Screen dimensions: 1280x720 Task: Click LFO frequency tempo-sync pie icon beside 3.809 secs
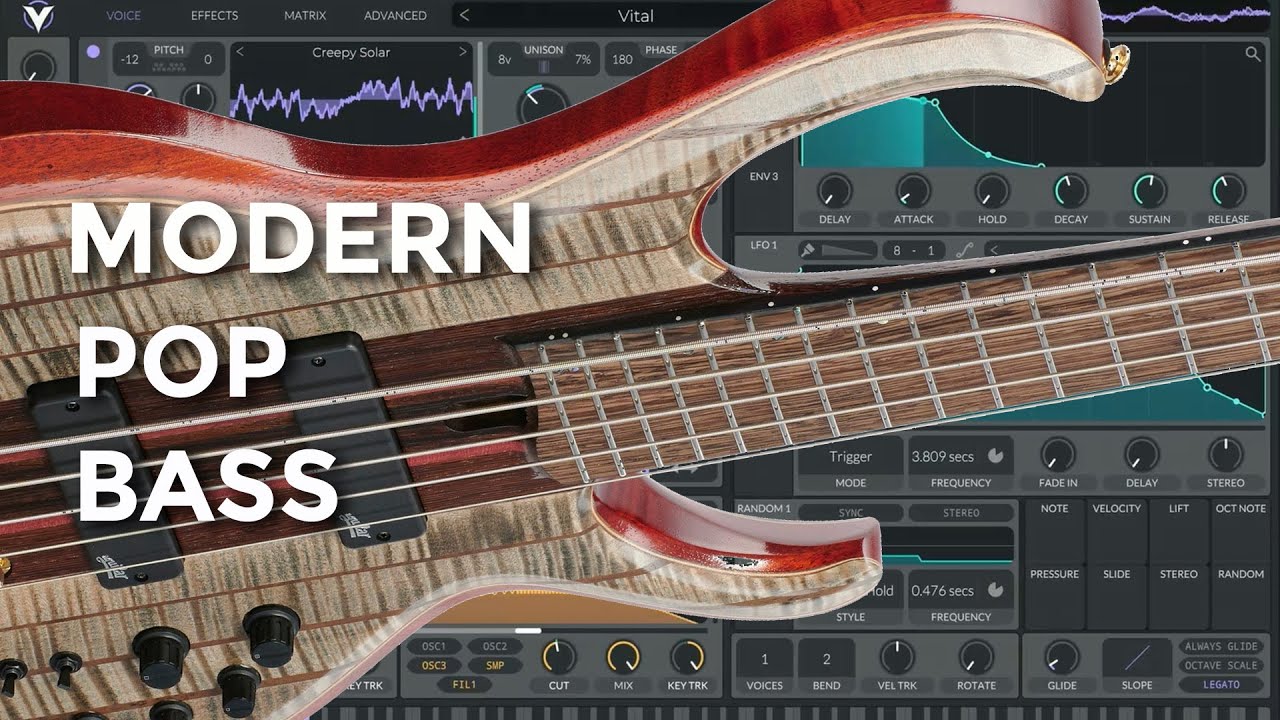click(995, 456)
